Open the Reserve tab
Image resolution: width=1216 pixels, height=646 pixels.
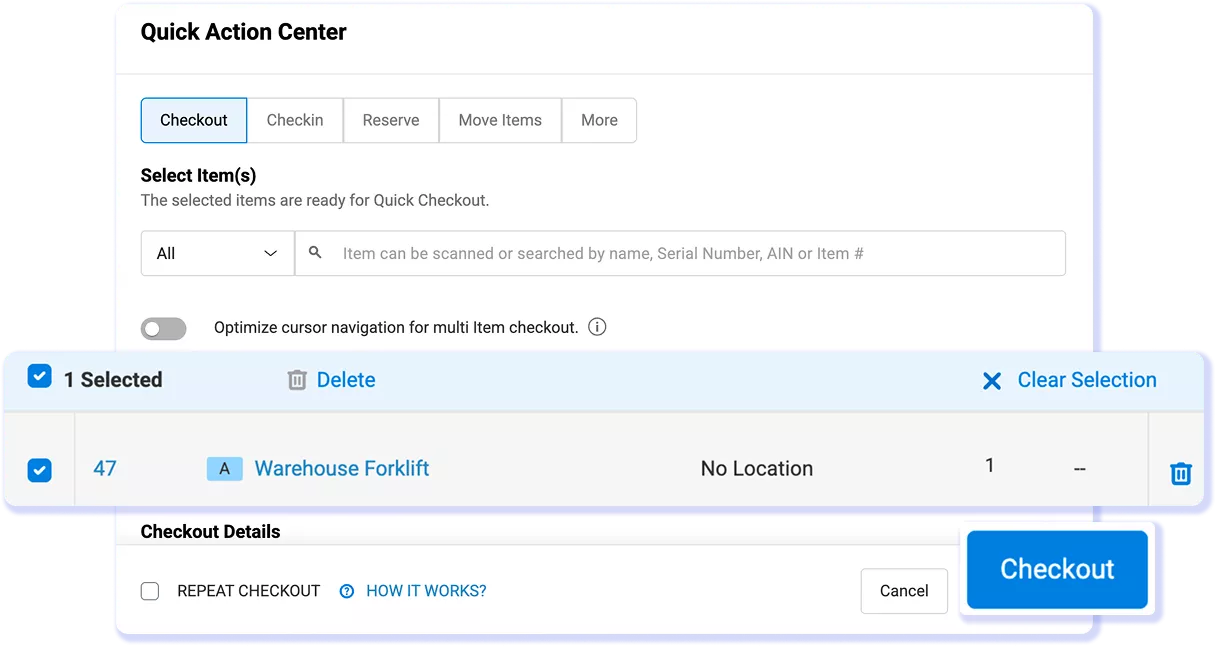point(391,120)
